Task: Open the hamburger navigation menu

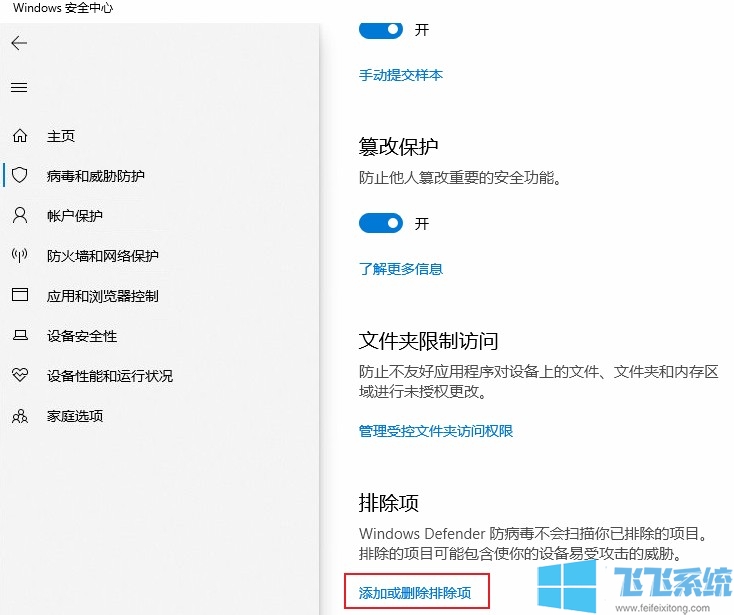Action: 19,88
